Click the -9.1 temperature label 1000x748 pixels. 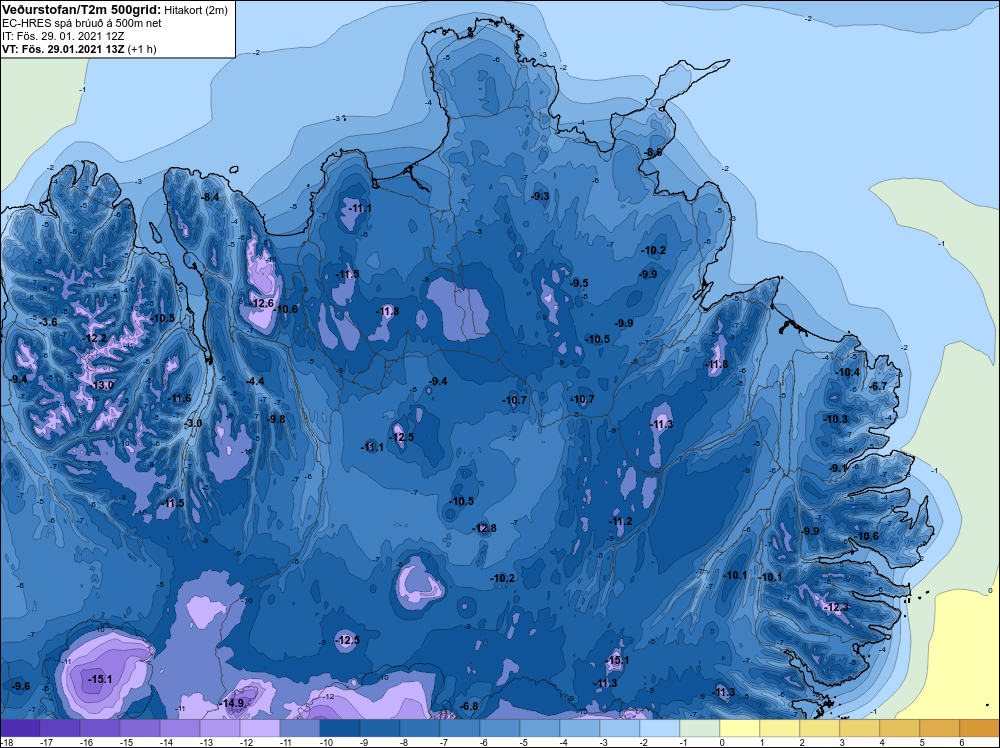[x=838, y=468]
